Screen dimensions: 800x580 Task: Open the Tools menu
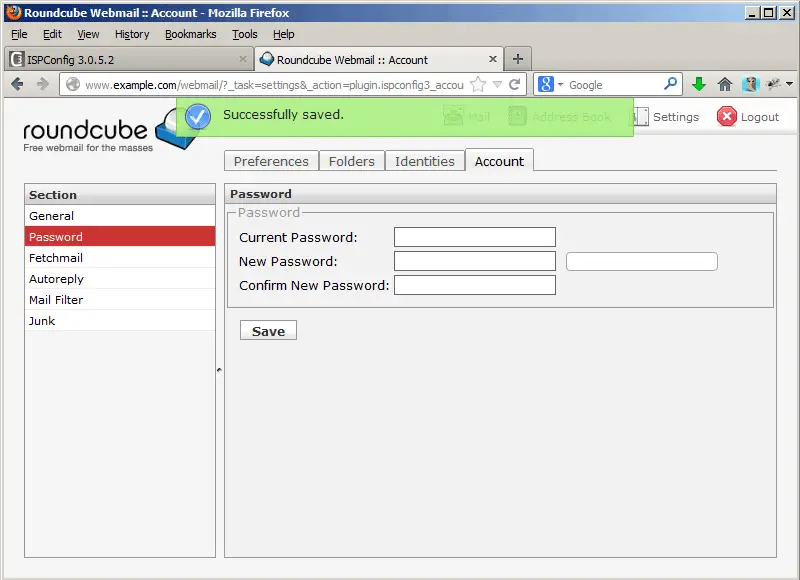click(244, 34)
